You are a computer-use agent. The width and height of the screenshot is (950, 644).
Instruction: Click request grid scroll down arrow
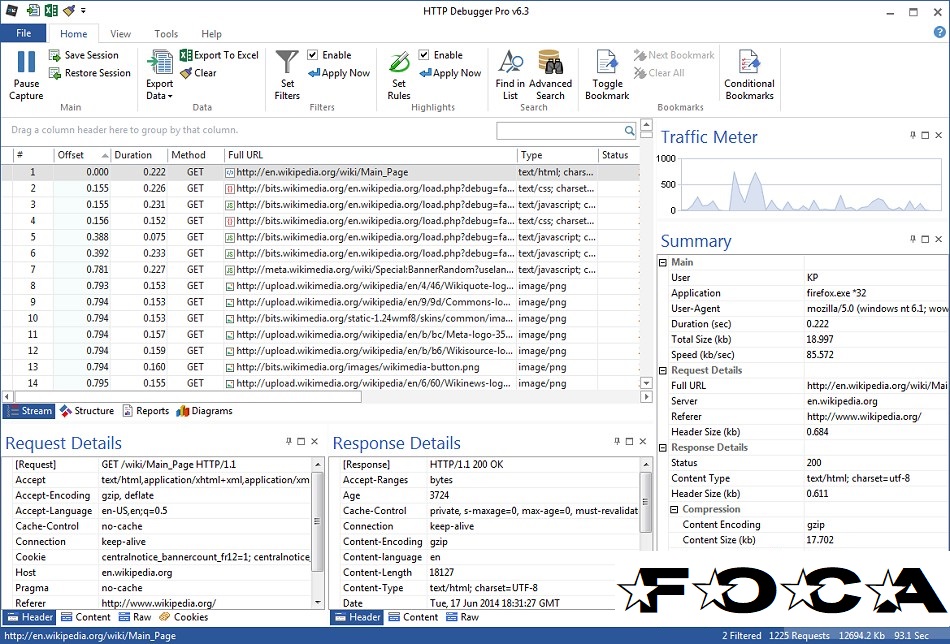tap(646, 383)
